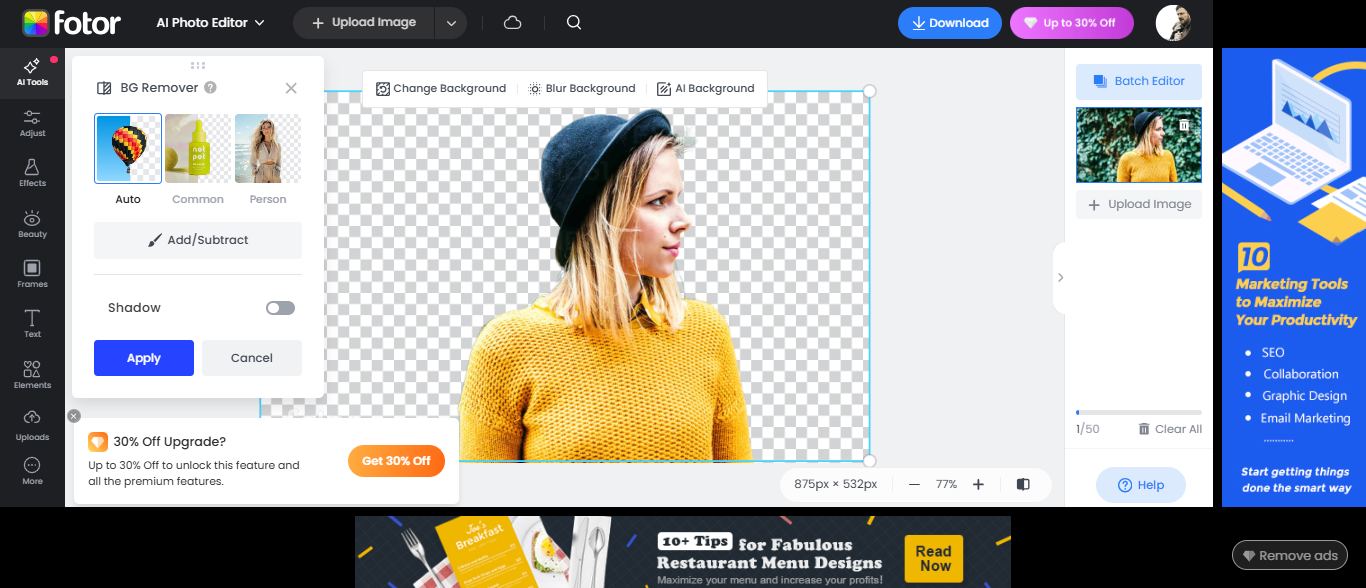Click the 1/50 image counter text

(1087, 429)
